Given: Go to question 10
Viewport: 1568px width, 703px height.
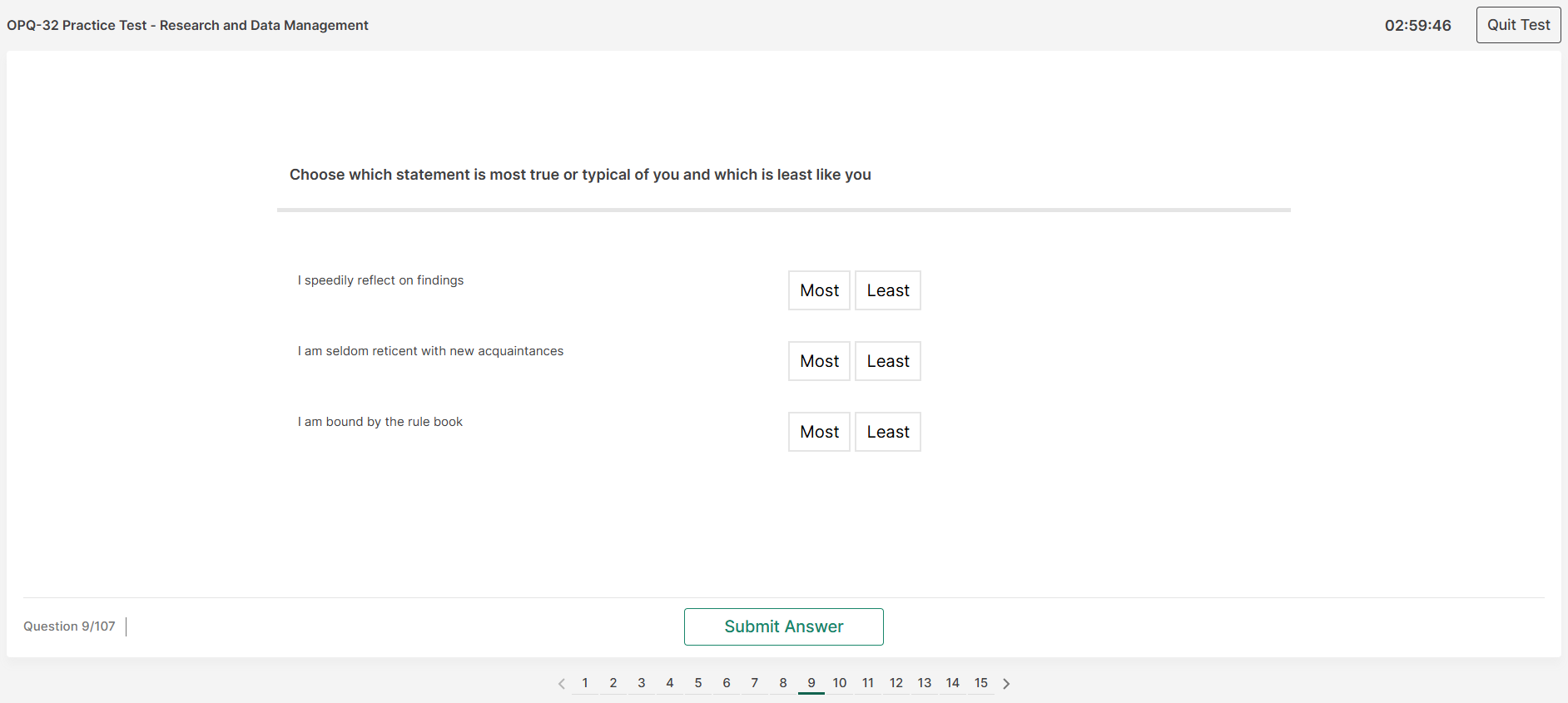Looking at the screenshot, I should click(840, 683).
